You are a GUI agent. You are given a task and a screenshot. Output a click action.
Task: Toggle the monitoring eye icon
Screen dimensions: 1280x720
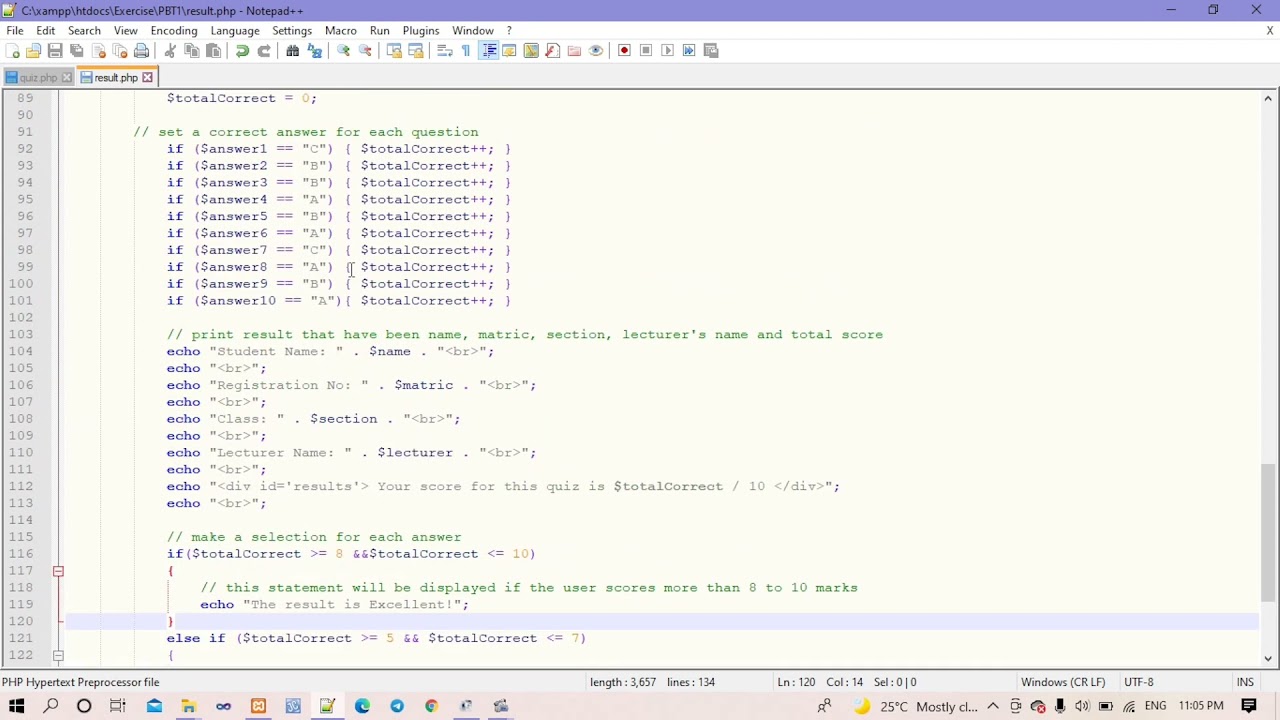(x=596, y=51)
